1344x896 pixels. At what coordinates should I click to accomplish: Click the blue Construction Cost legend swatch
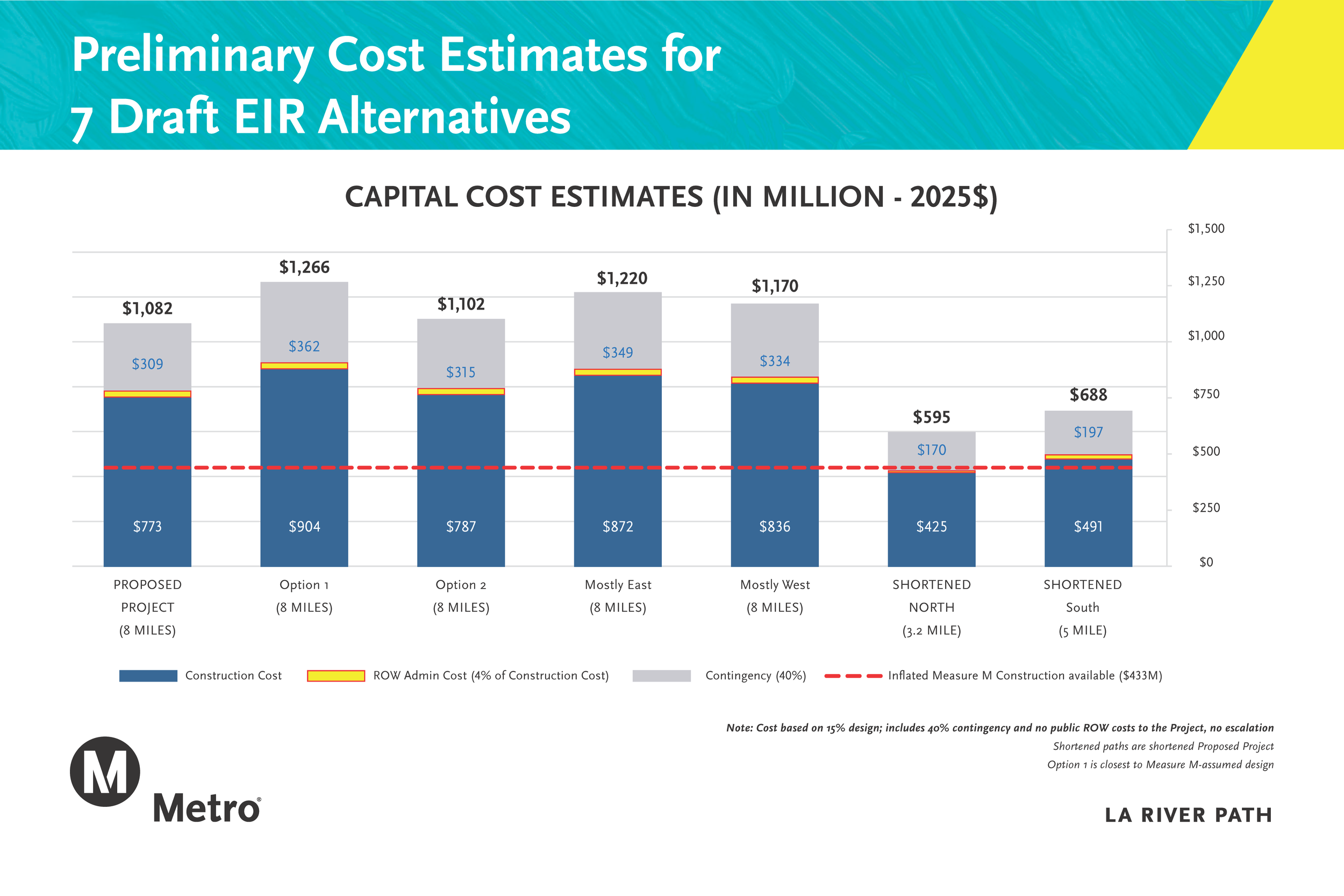[148, 676]
